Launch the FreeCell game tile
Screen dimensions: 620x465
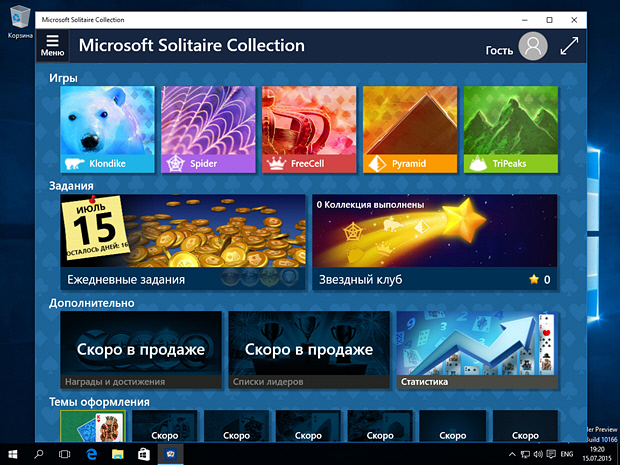(309, 129)
